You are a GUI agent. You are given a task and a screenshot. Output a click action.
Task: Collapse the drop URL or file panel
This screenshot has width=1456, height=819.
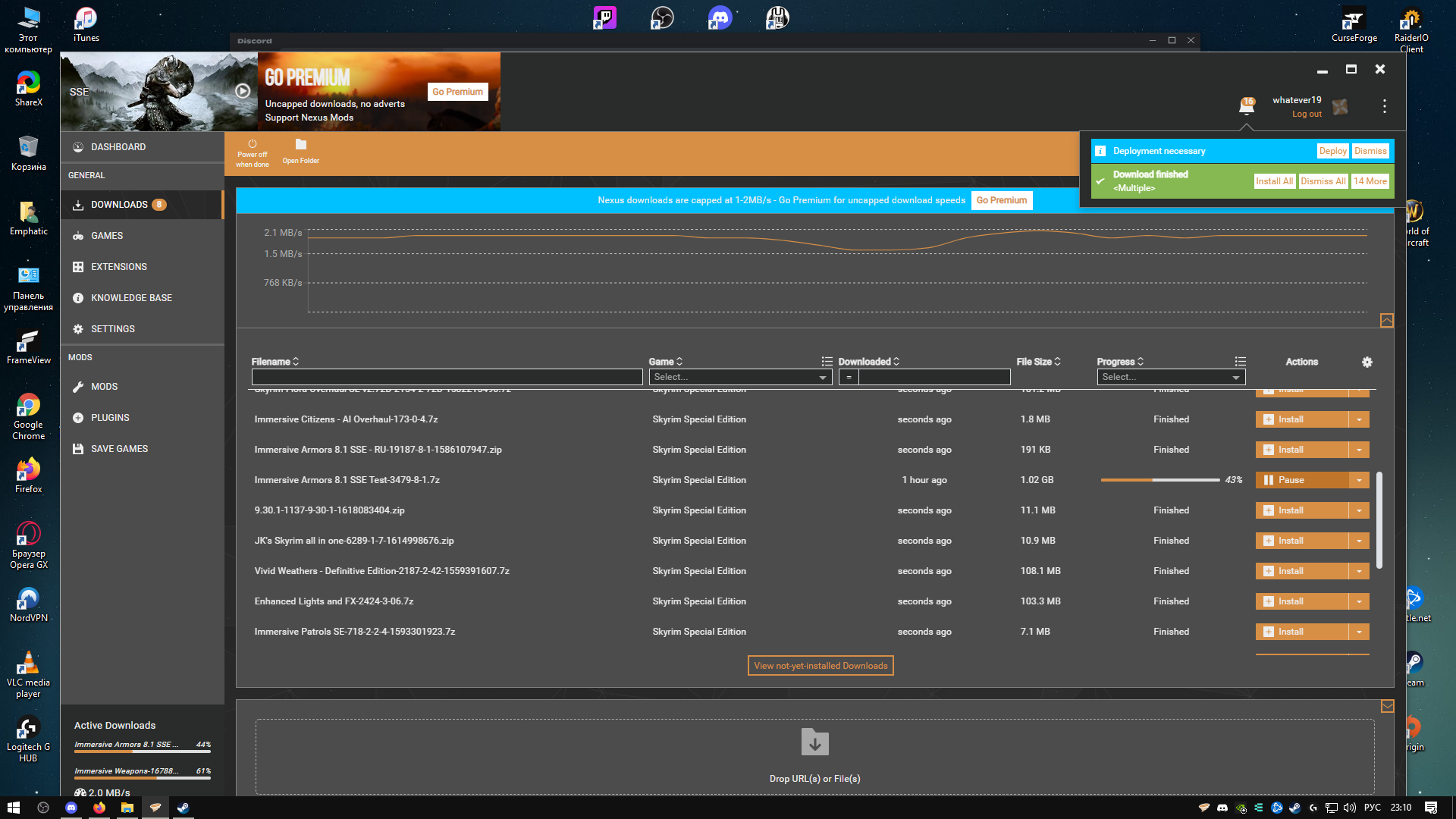tap(1387, 707)
